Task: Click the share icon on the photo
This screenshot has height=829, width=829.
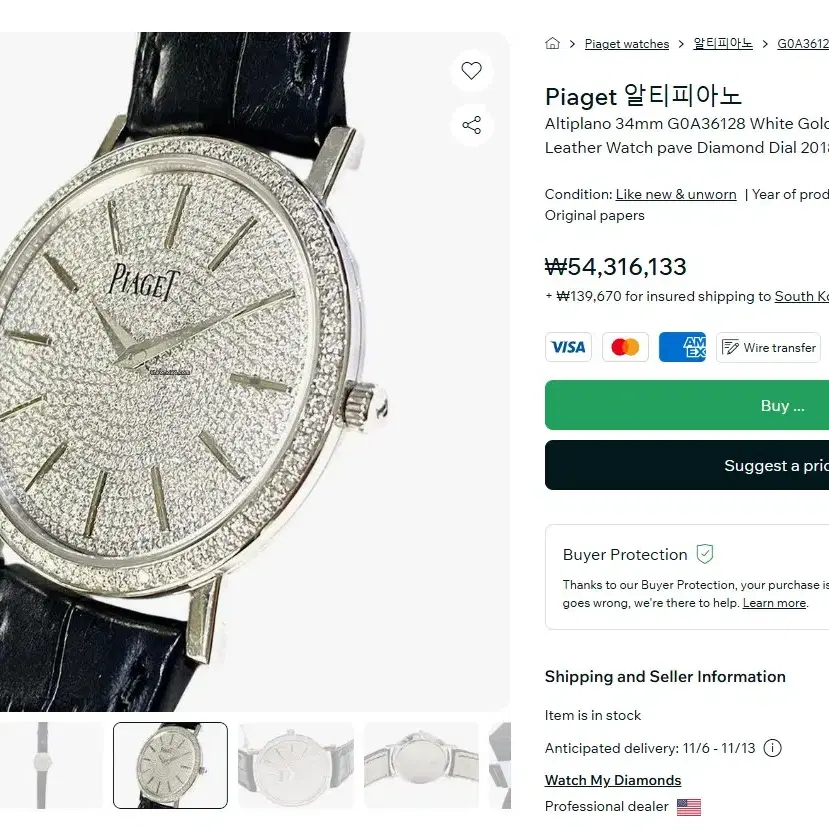Action: tap(471, 125)
